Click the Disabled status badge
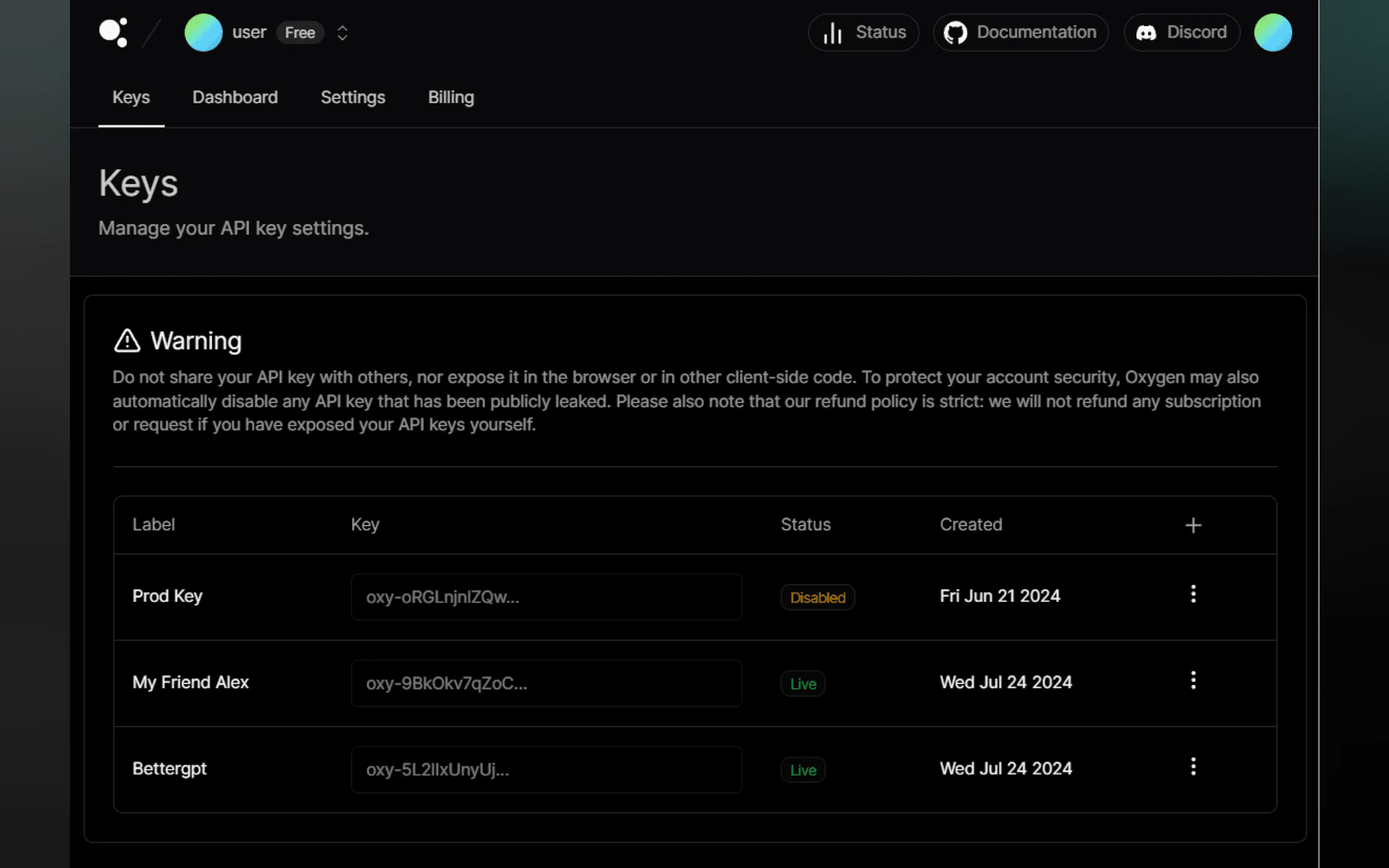 [x=817, y=597]
